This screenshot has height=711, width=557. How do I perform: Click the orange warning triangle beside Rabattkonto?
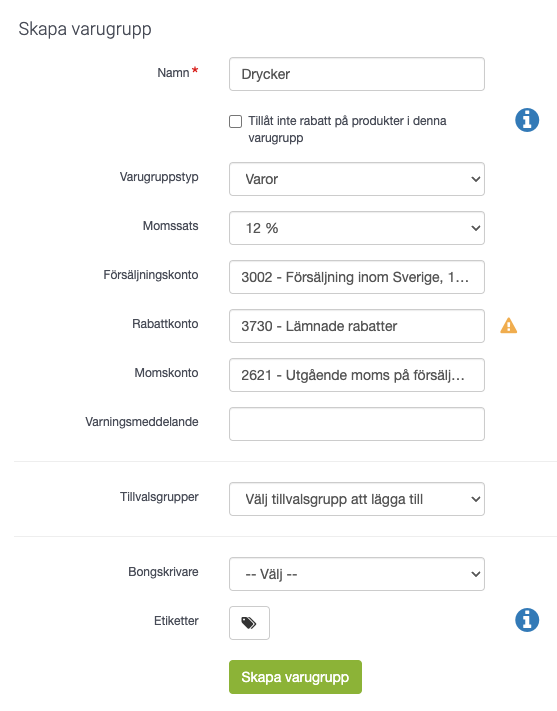[508, 326]
